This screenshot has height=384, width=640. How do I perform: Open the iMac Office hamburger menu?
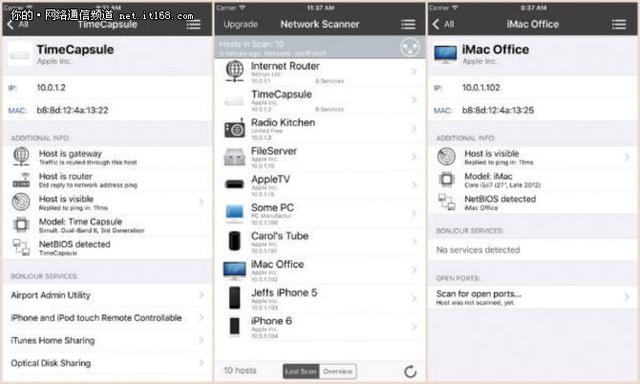pyautogui.click(x=618, y=24)
